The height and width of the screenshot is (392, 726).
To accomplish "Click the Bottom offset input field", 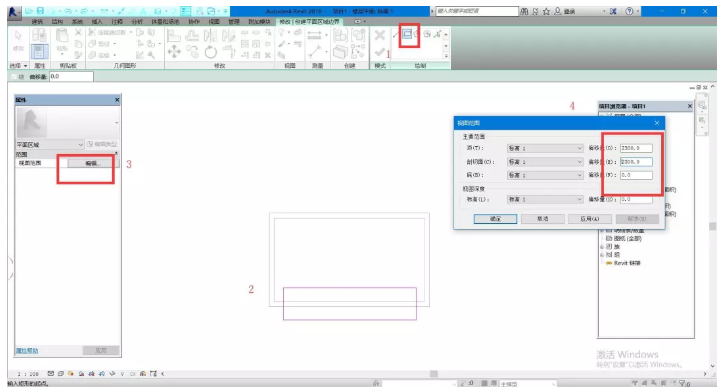I will (636, 175).
